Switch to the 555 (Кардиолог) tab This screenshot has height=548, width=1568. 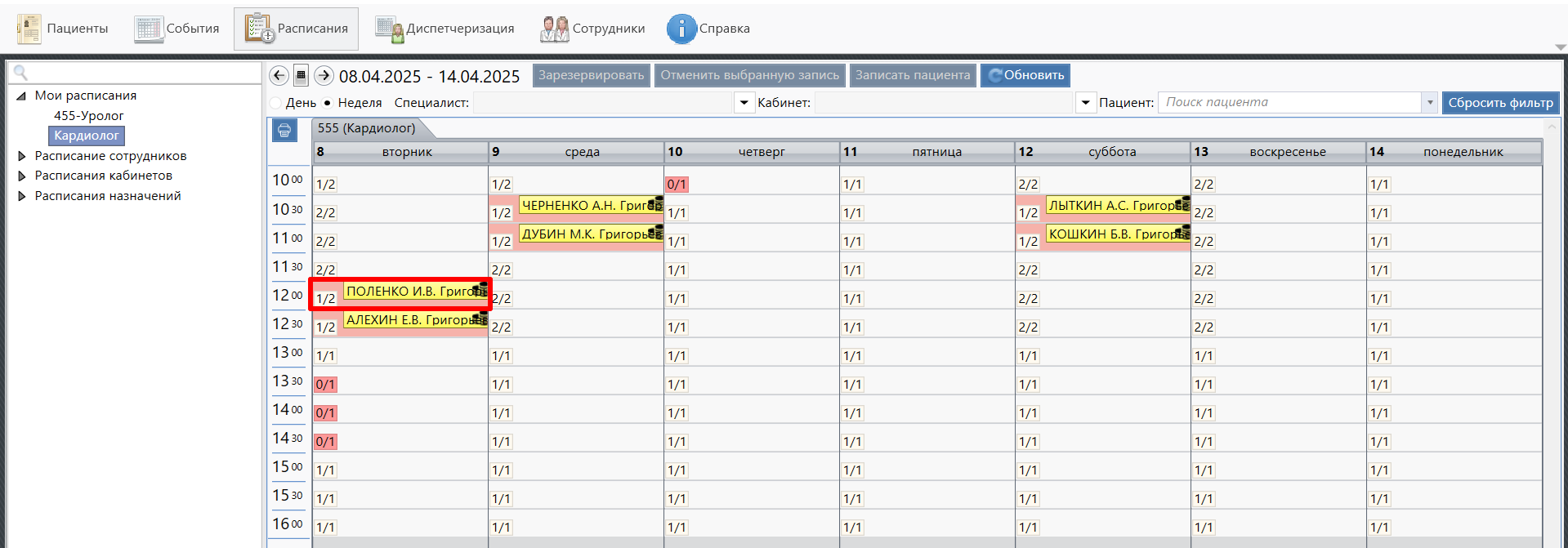(x=367, y=128)
